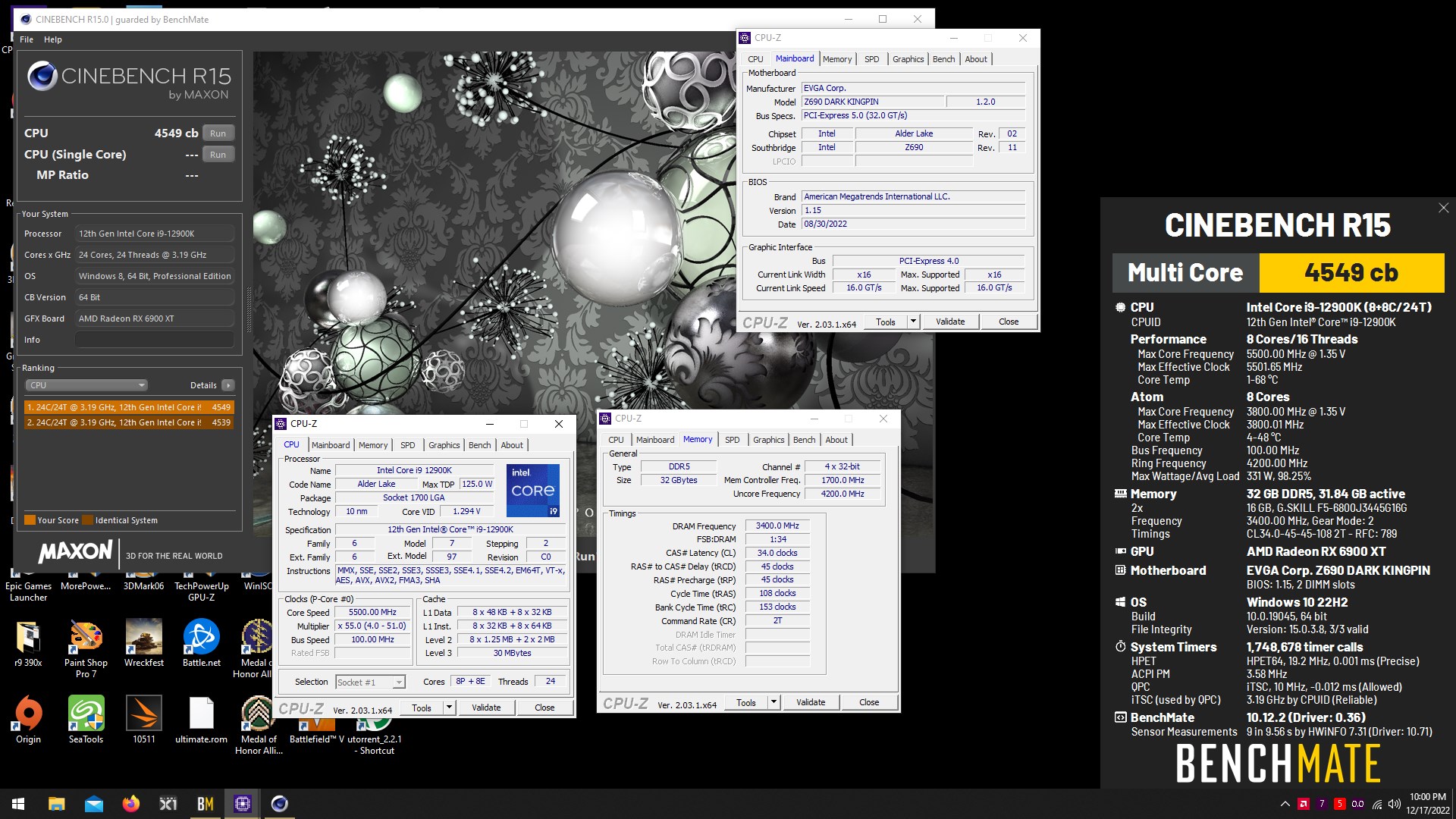The image size is (1456, 819).
Task: Switch to SPD tab in CPU-Z Mainboard window
Action: (x=872, y=59)
